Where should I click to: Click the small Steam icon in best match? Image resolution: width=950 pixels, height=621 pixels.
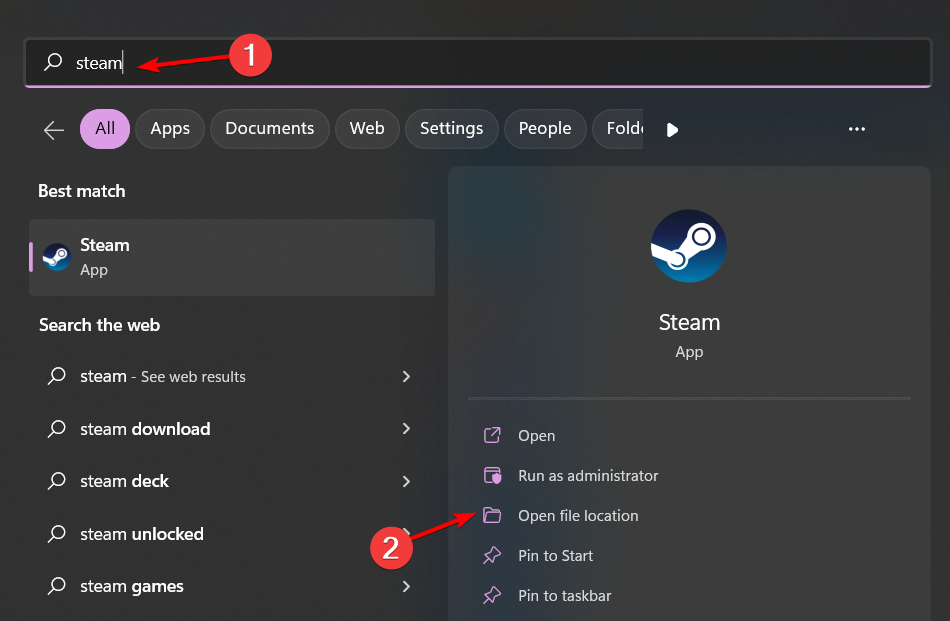56,257
